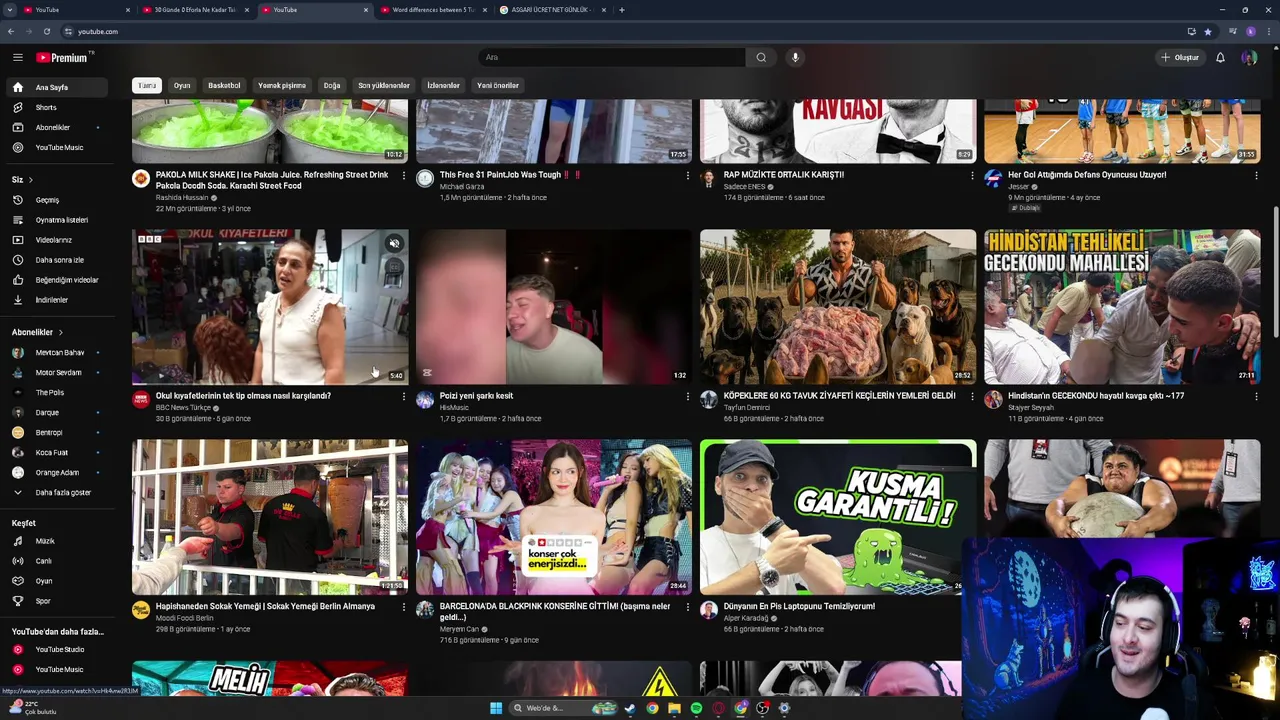1280x720 pixels.
Task: Click the YouTube search input field
Action: (612, 57)
